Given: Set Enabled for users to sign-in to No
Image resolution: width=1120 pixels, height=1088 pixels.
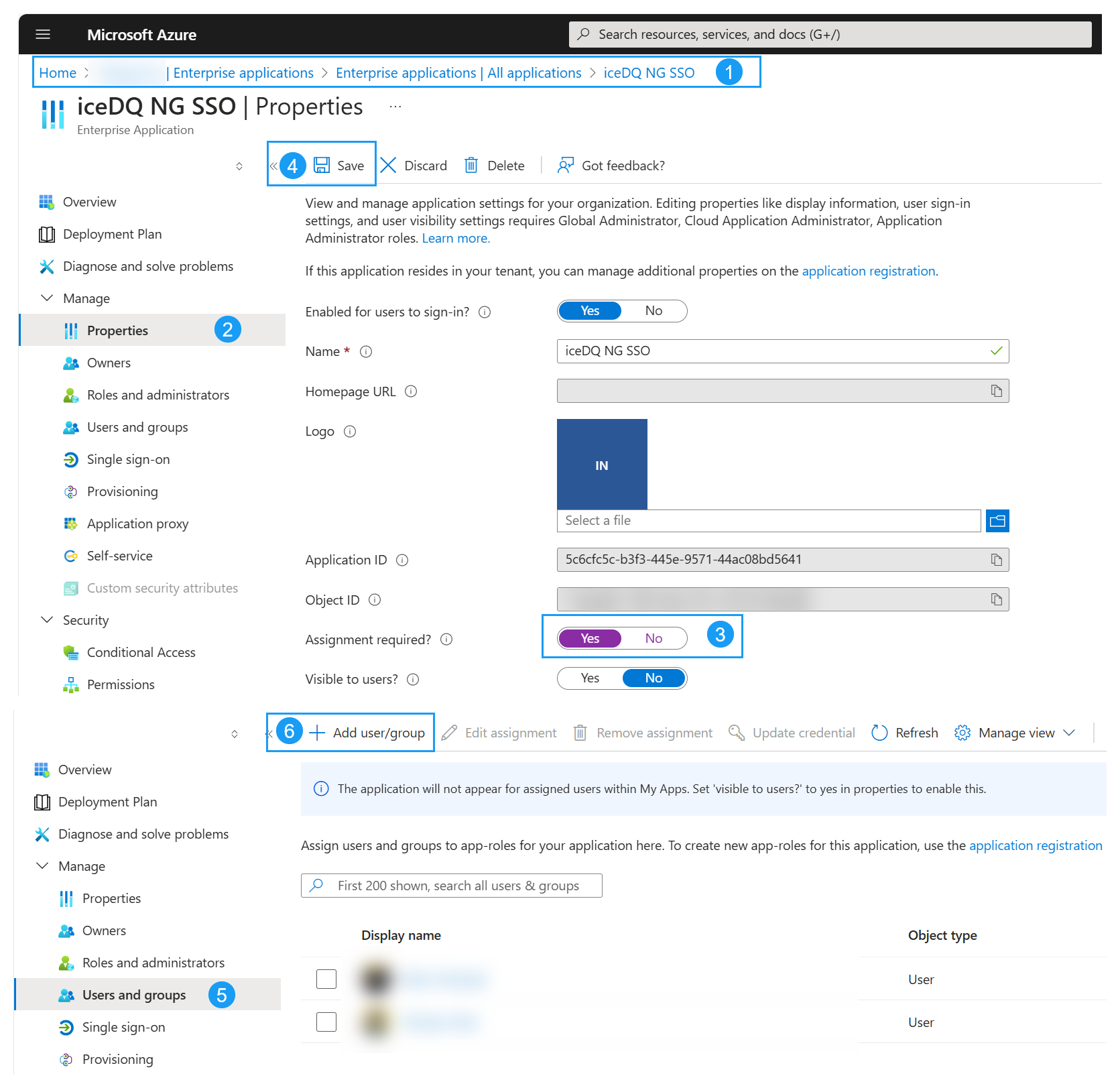Looking at the screenshot, I should click(654, 310).
